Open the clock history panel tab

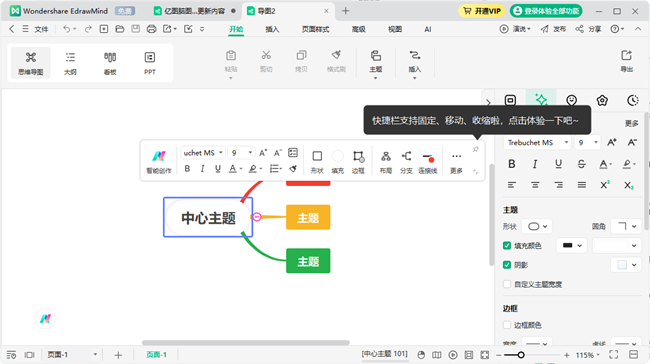click(633, 100)
